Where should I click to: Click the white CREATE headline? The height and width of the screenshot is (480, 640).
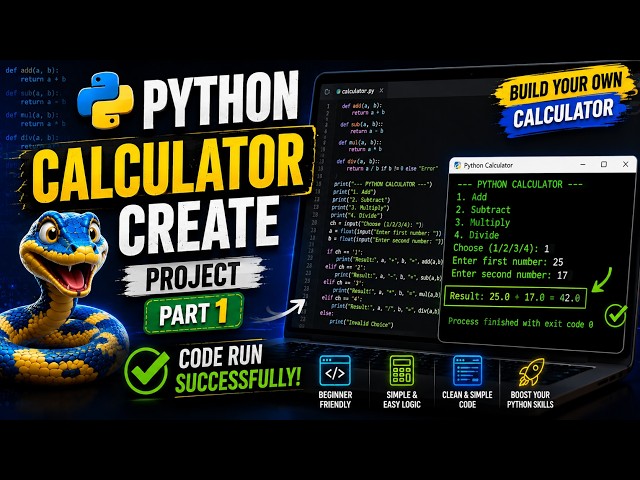pyautogui.click(x=200, y=226)
